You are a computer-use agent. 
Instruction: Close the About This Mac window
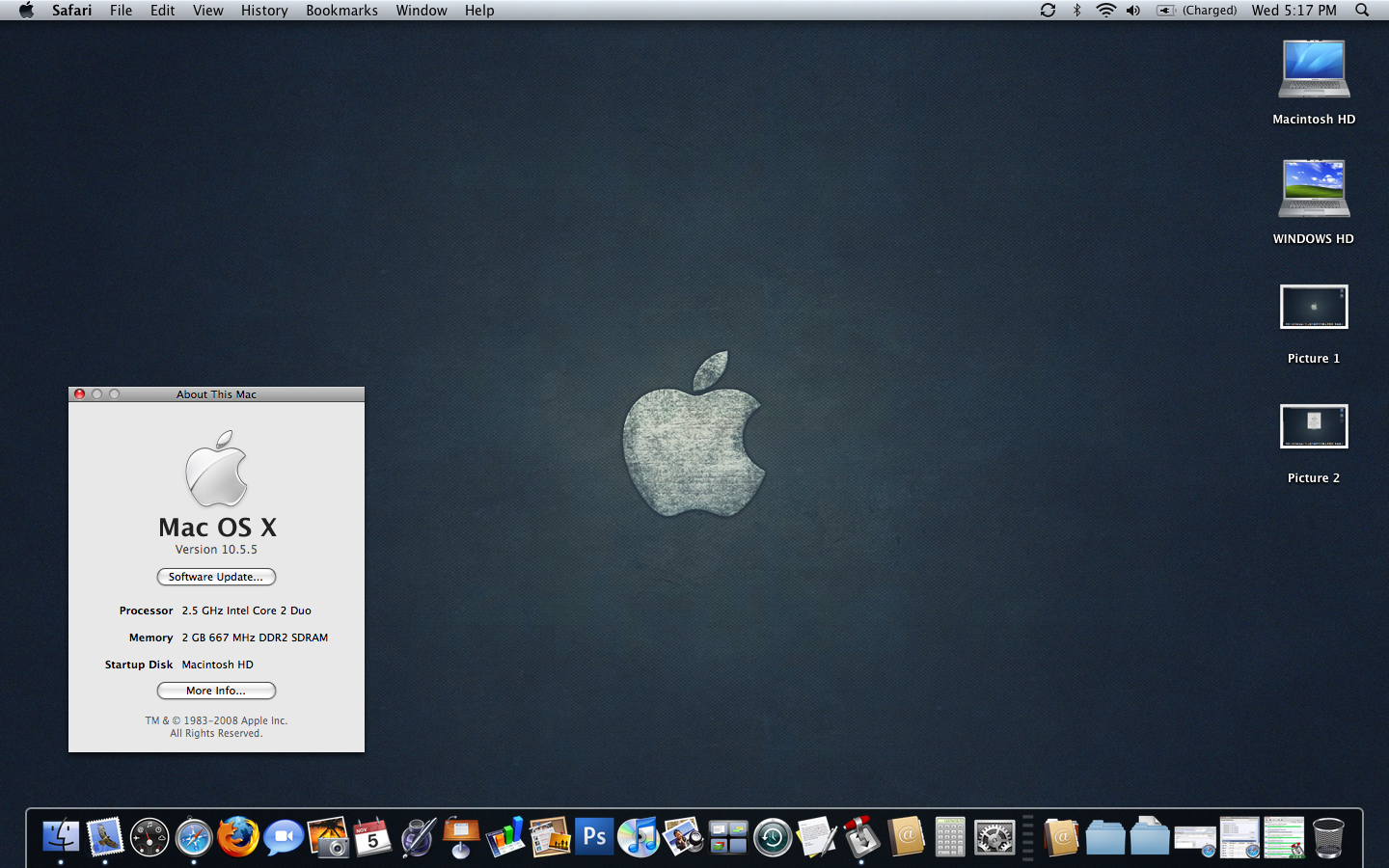(80, 394)
